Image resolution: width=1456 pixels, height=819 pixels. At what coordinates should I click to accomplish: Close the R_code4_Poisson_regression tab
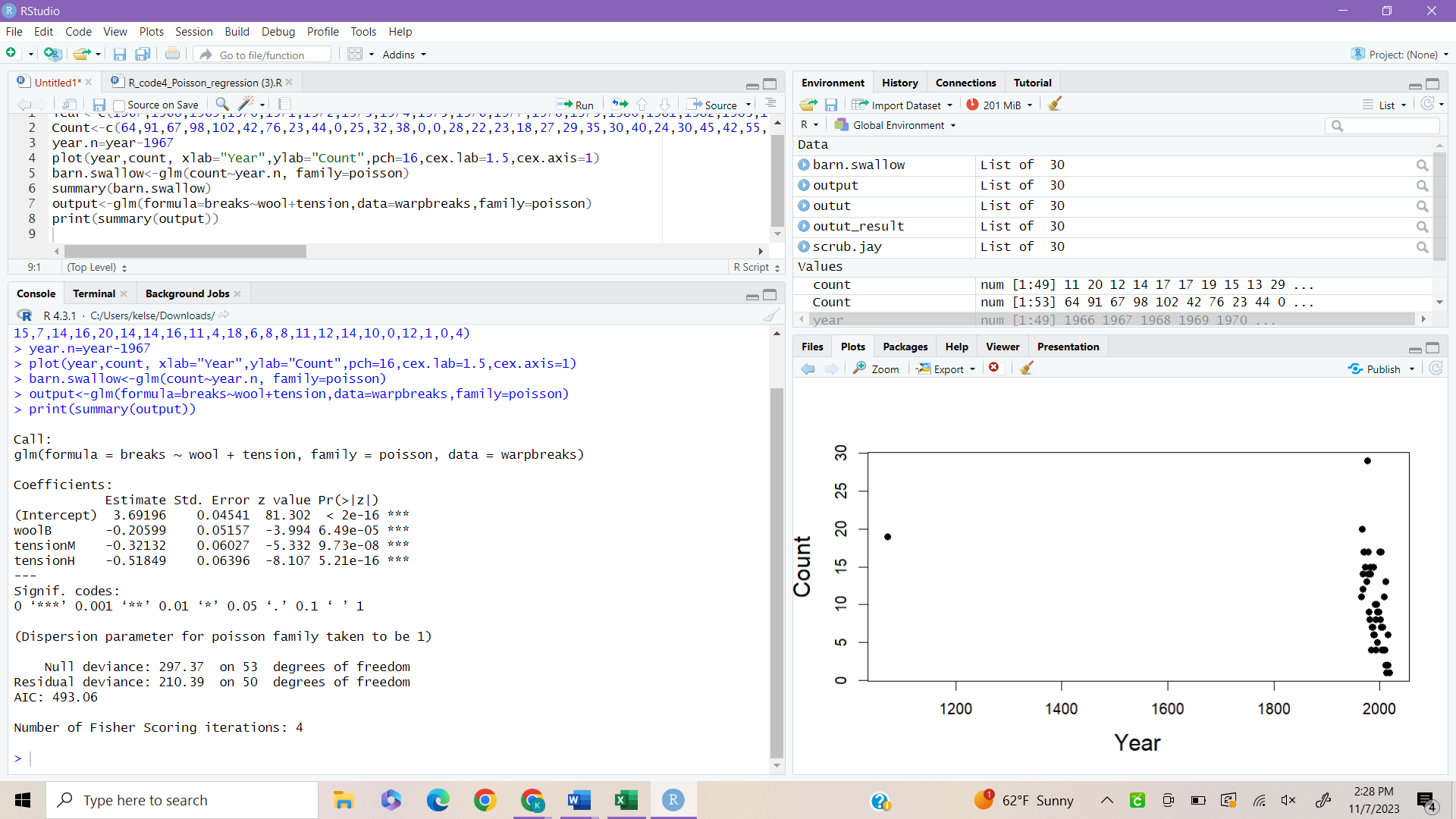point(289,82)
